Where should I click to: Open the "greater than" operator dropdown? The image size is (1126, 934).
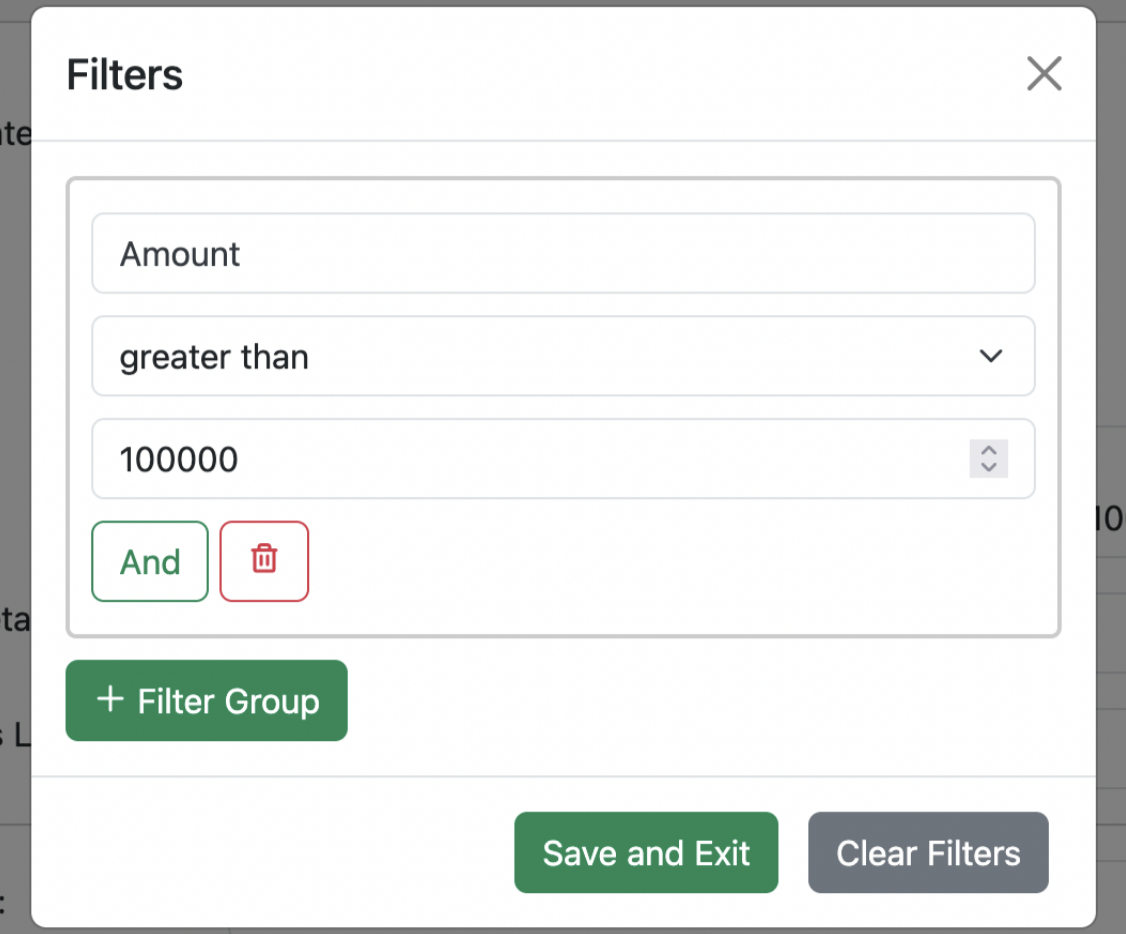563,356
